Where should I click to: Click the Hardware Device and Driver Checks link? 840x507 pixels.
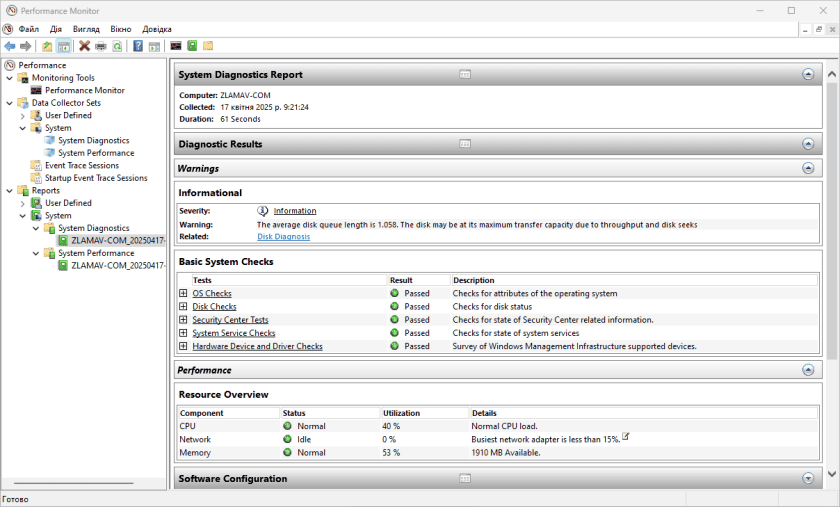click(257, 346)
